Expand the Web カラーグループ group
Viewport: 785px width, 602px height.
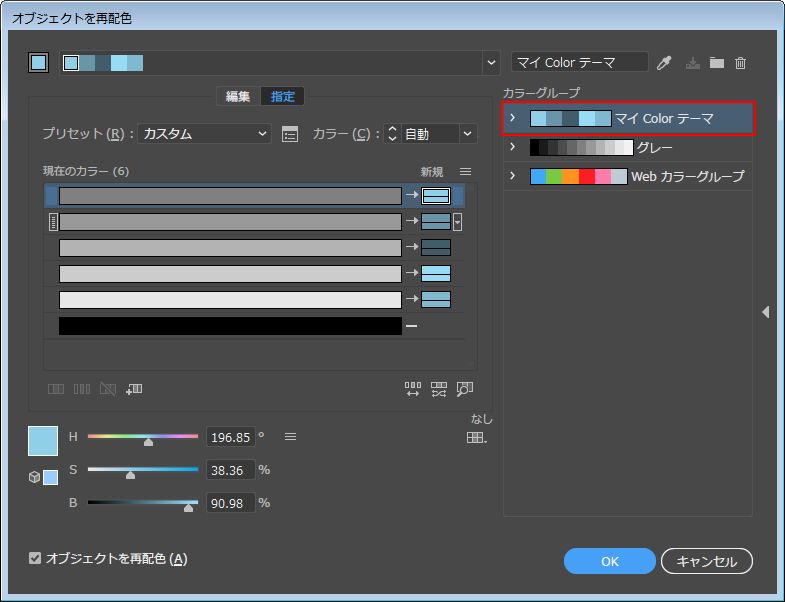512,176
